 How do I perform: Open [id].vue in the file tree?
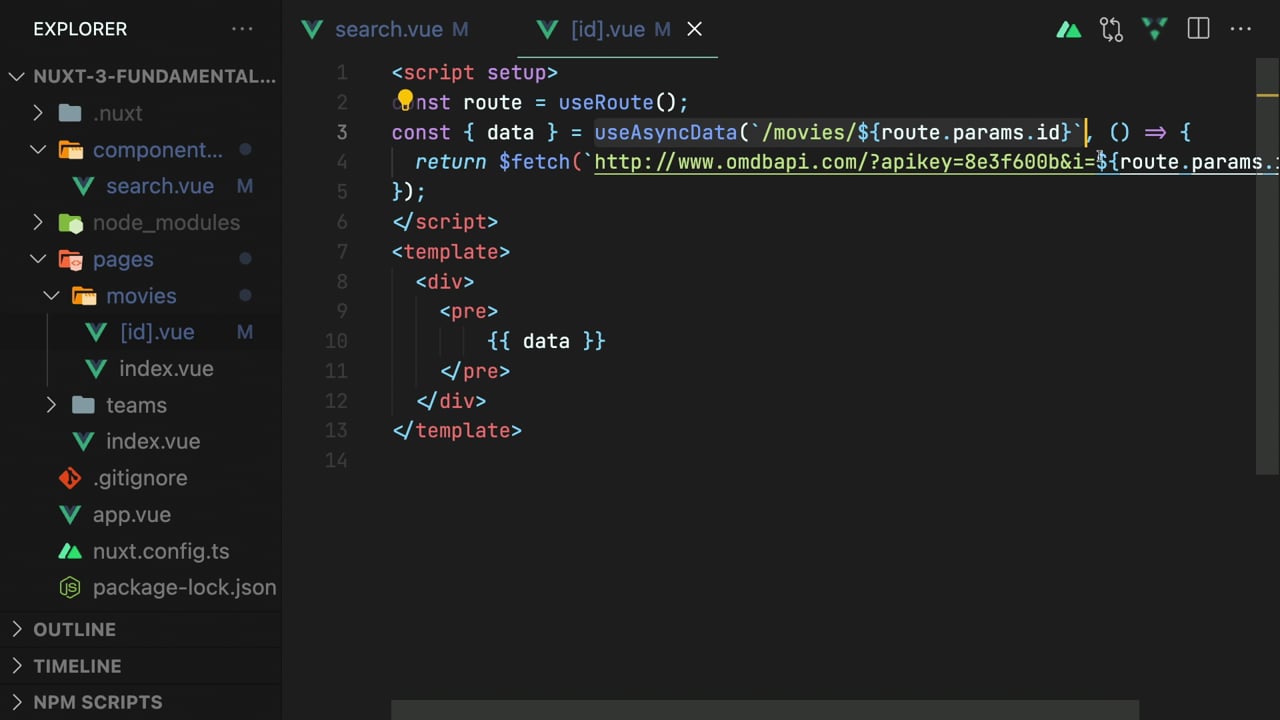157,332
